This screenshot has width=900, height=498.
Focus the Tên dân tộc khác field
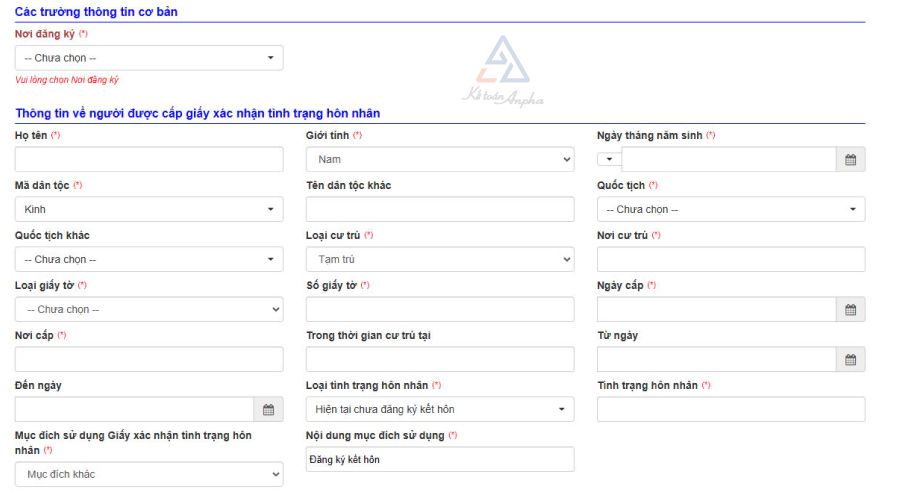(440, 210)
